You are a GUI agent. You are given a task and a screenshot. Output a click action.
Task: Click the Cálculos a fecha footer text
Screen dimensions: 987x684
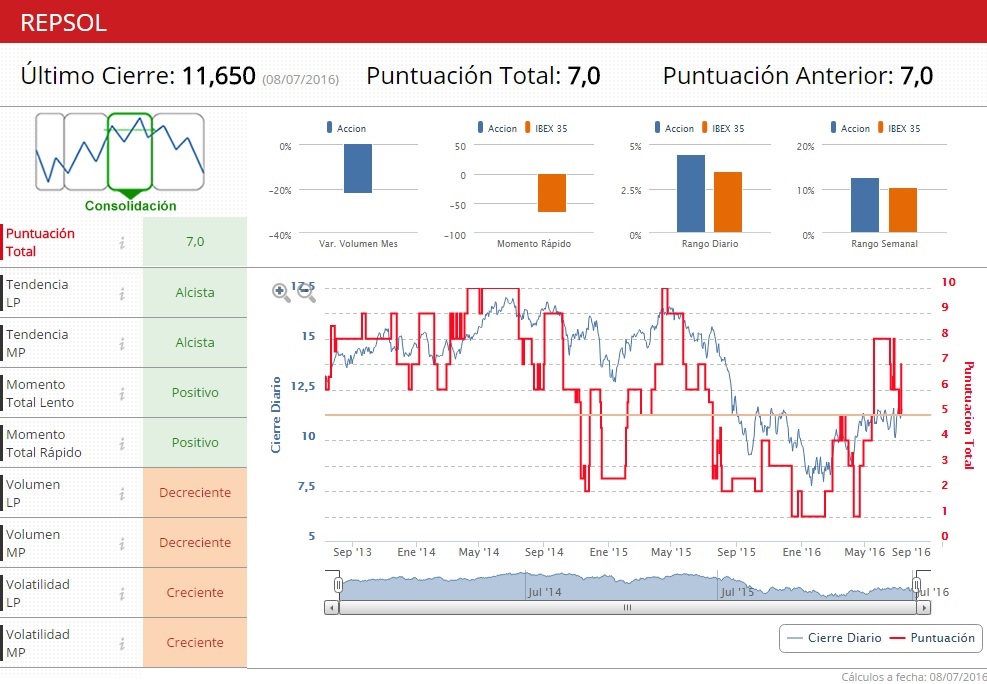coord(914,677)
